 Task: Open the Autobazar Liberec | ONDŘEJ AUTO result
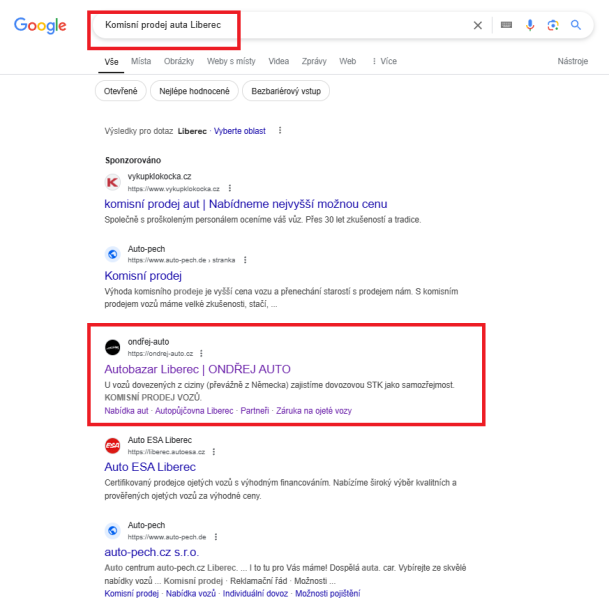point(197,369)
